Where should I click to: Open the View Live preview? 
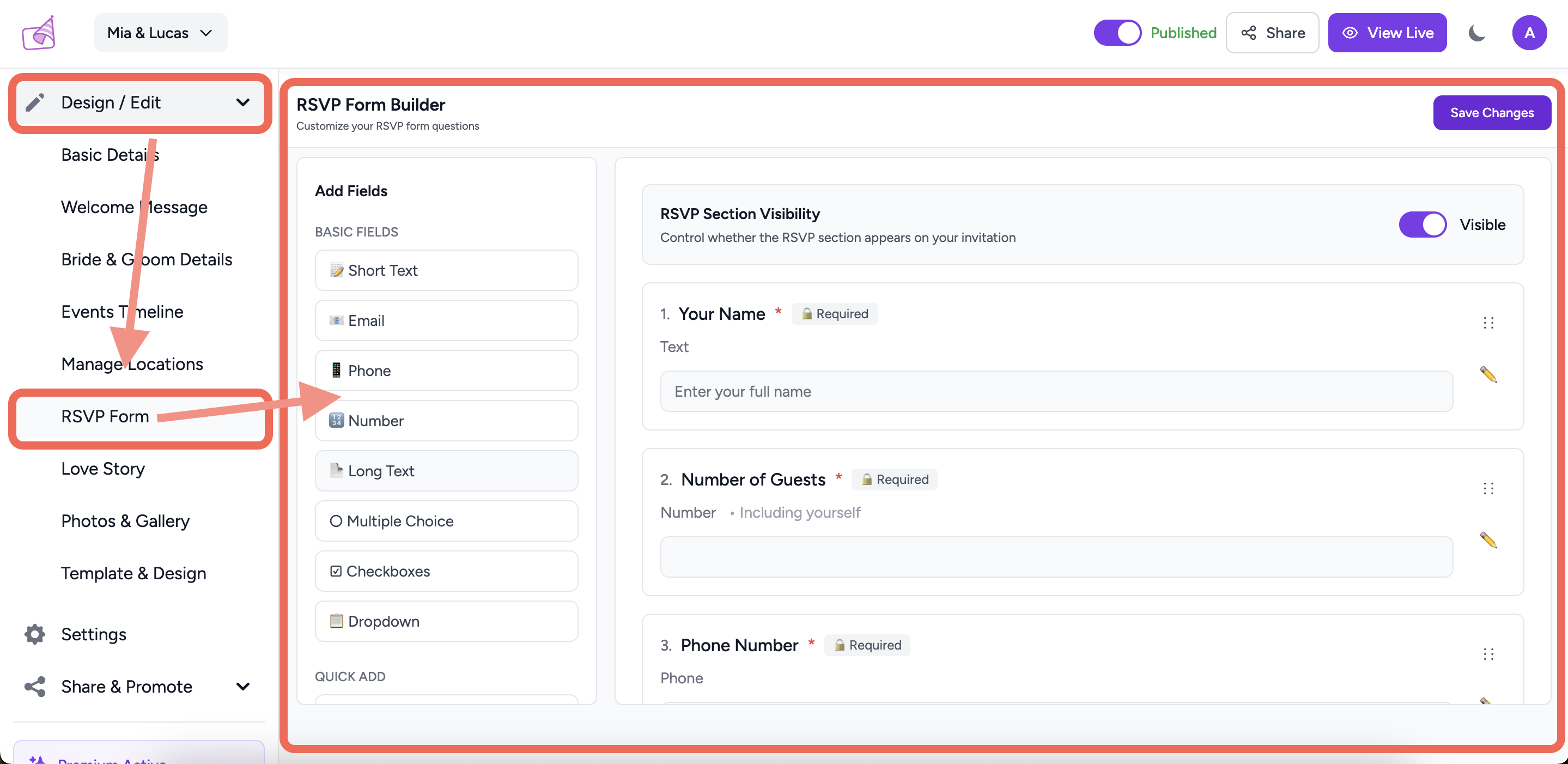click(x=1387, y=33)
